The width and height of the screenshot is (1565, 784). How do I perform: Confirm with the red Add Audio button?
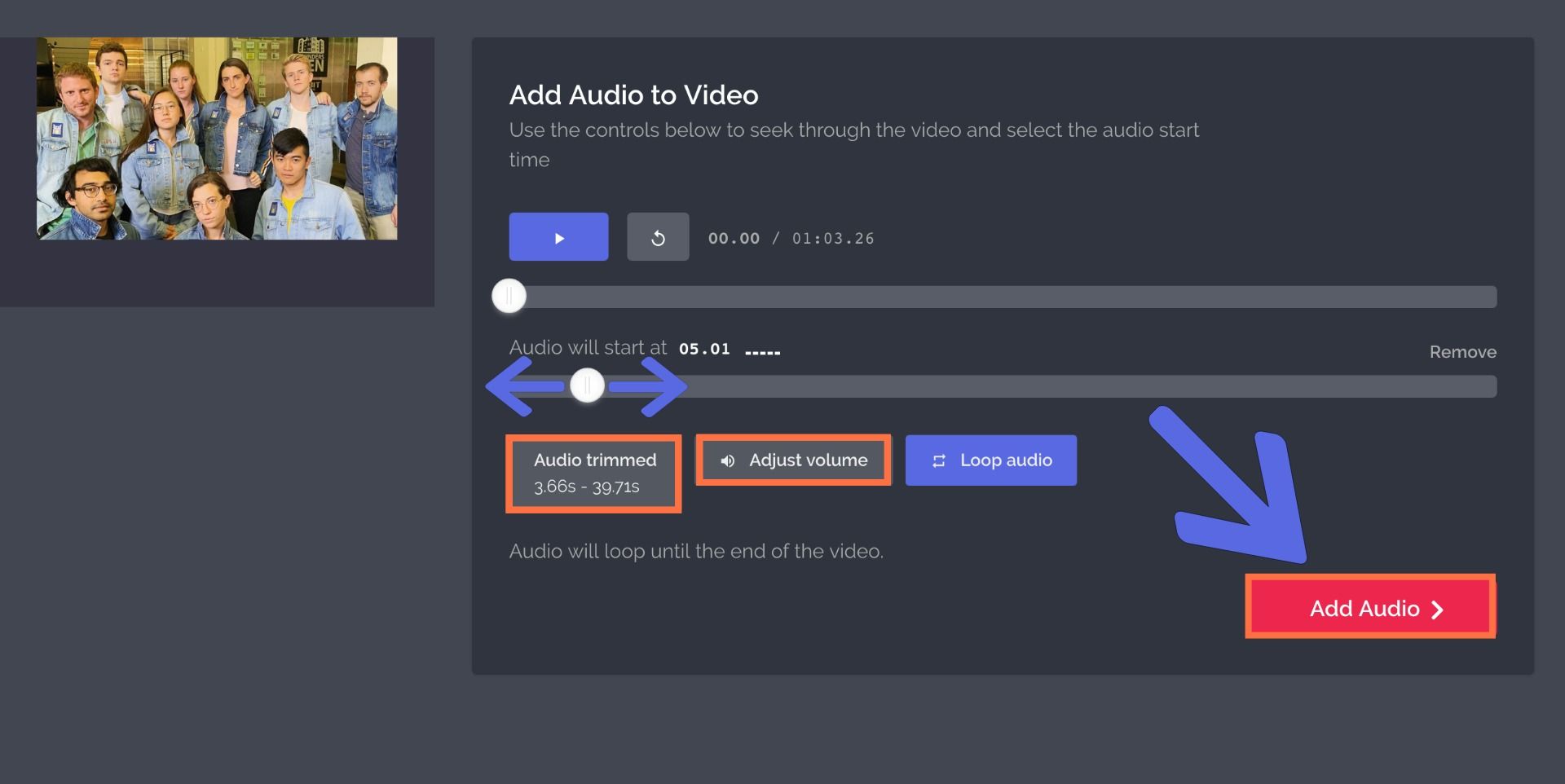tap(1369, 608)
